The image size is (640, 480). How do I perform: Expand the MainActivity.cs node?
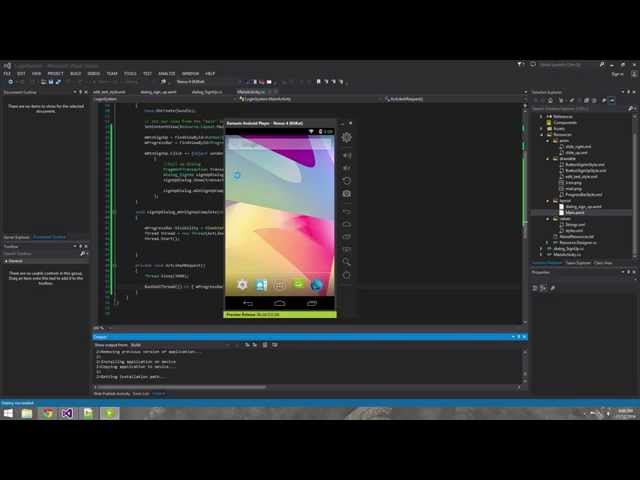542,255
